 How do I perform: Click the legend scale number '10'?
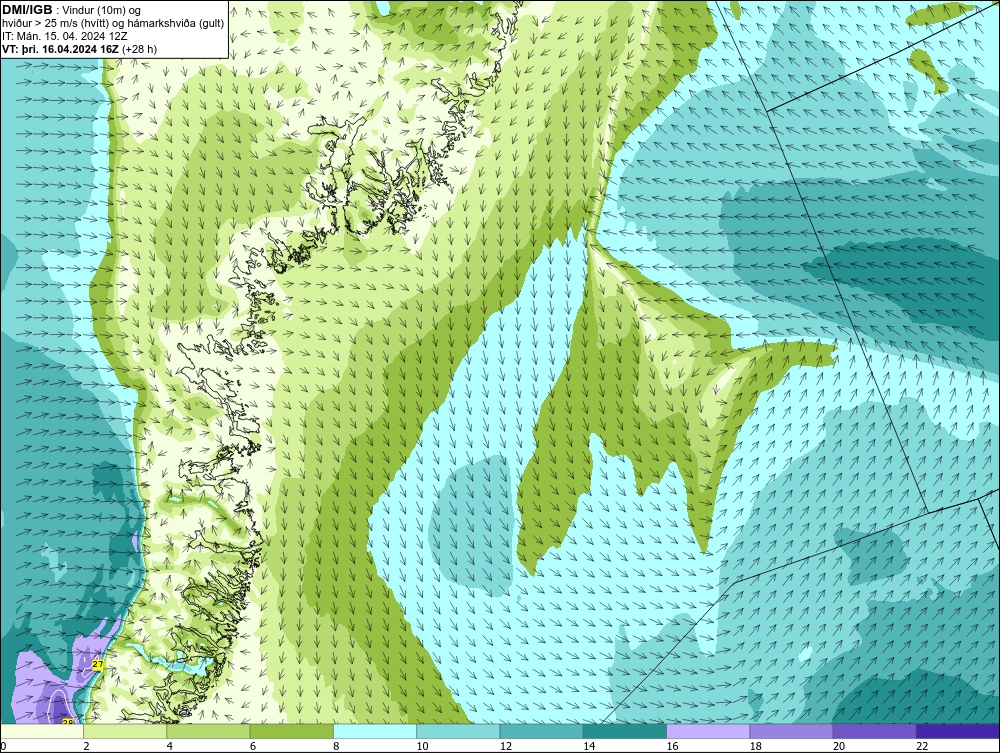coord(422,746)
